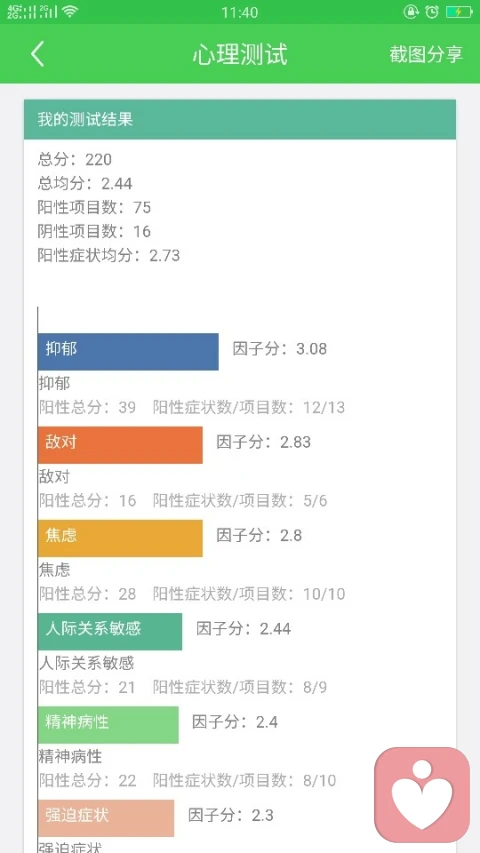This screenshot has height=853, width=480.
Task: Tap the 阳性症状均分：2.73 line
Action: (109, 255)
